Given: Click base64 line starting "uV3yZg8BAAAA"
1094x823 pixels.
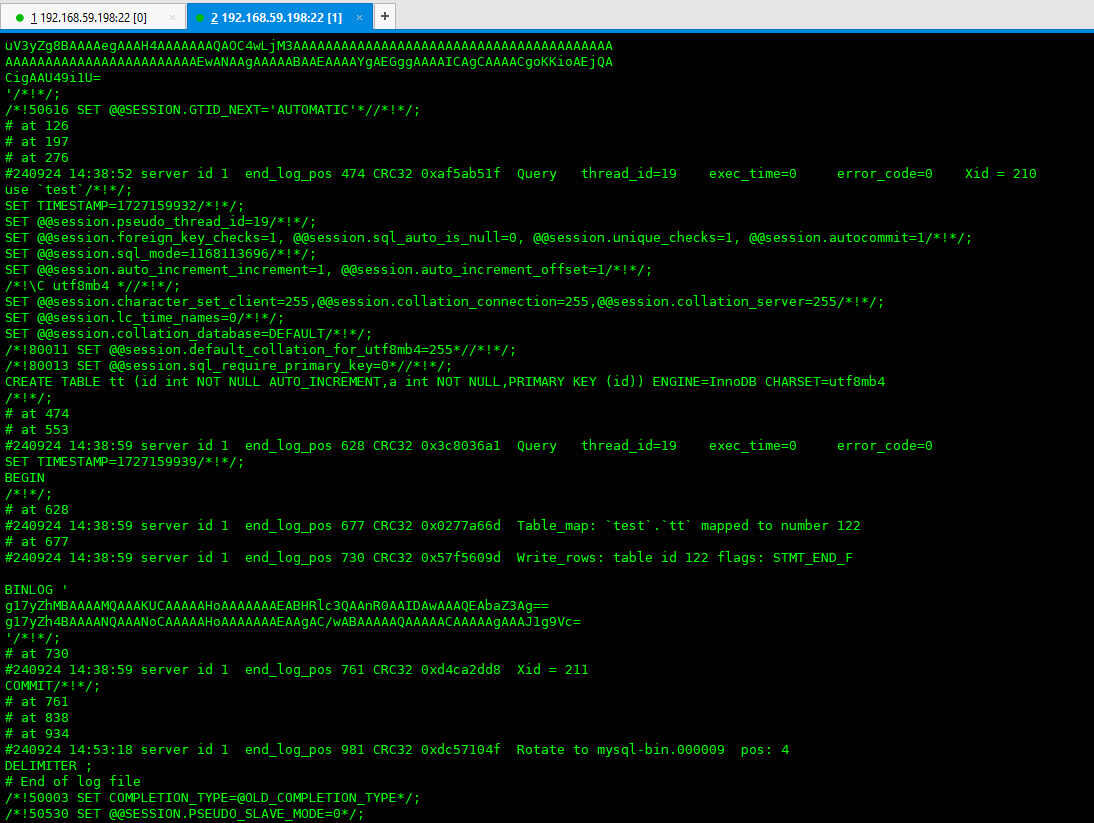Looking at the screenshot, I should 308,45.
